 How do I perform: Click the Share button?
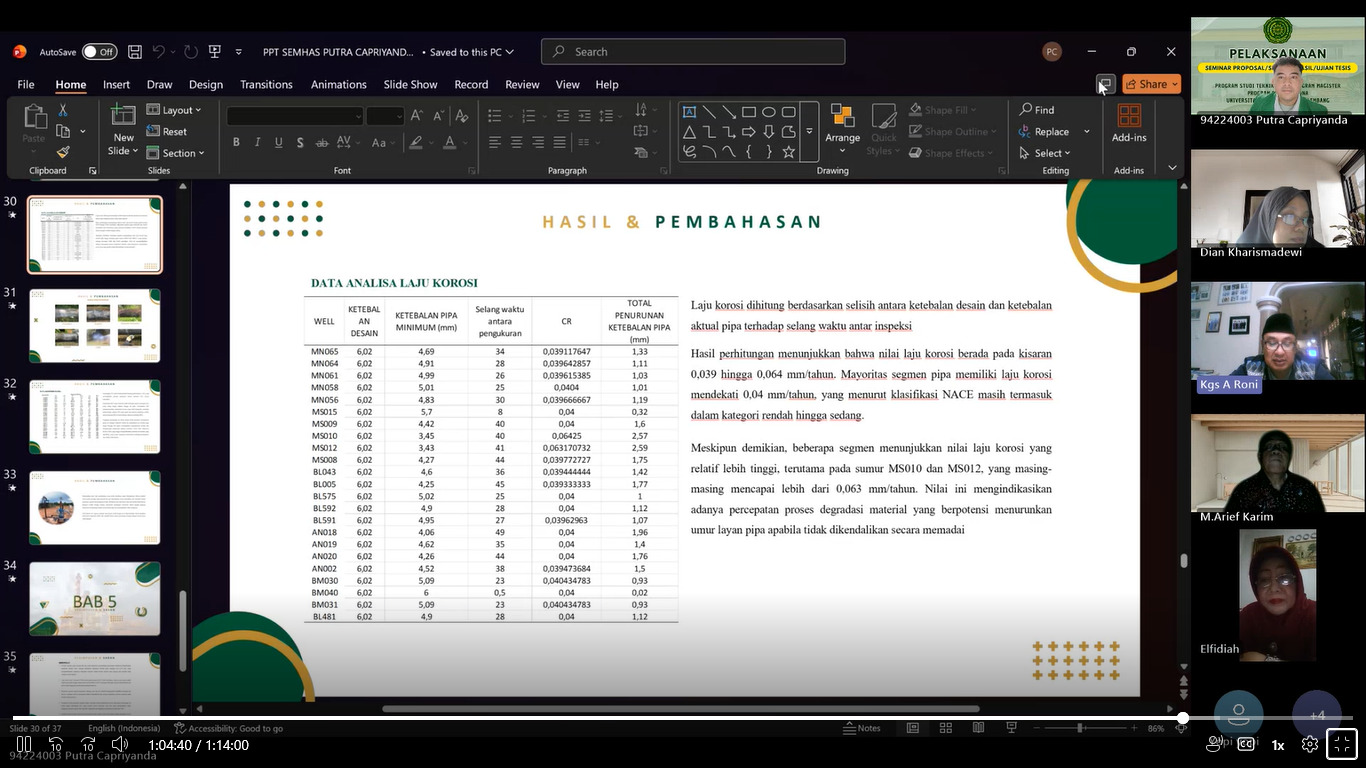click(x=1151, y=84)
